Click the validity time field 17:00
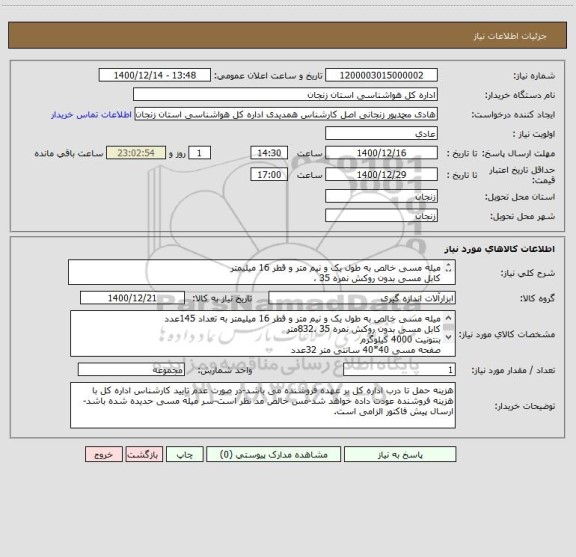 coord(269,175)
